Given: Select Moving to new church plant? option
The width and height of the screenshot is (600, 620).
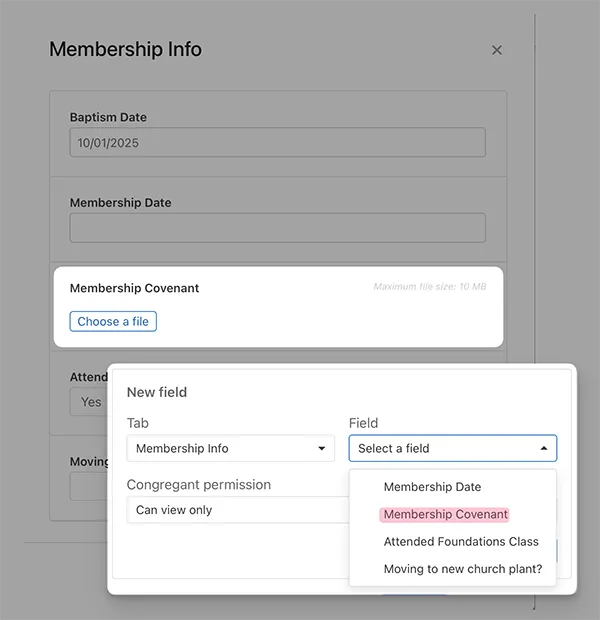Looking at the screenshot, I should pyautogui.click(x=462, y=569).
